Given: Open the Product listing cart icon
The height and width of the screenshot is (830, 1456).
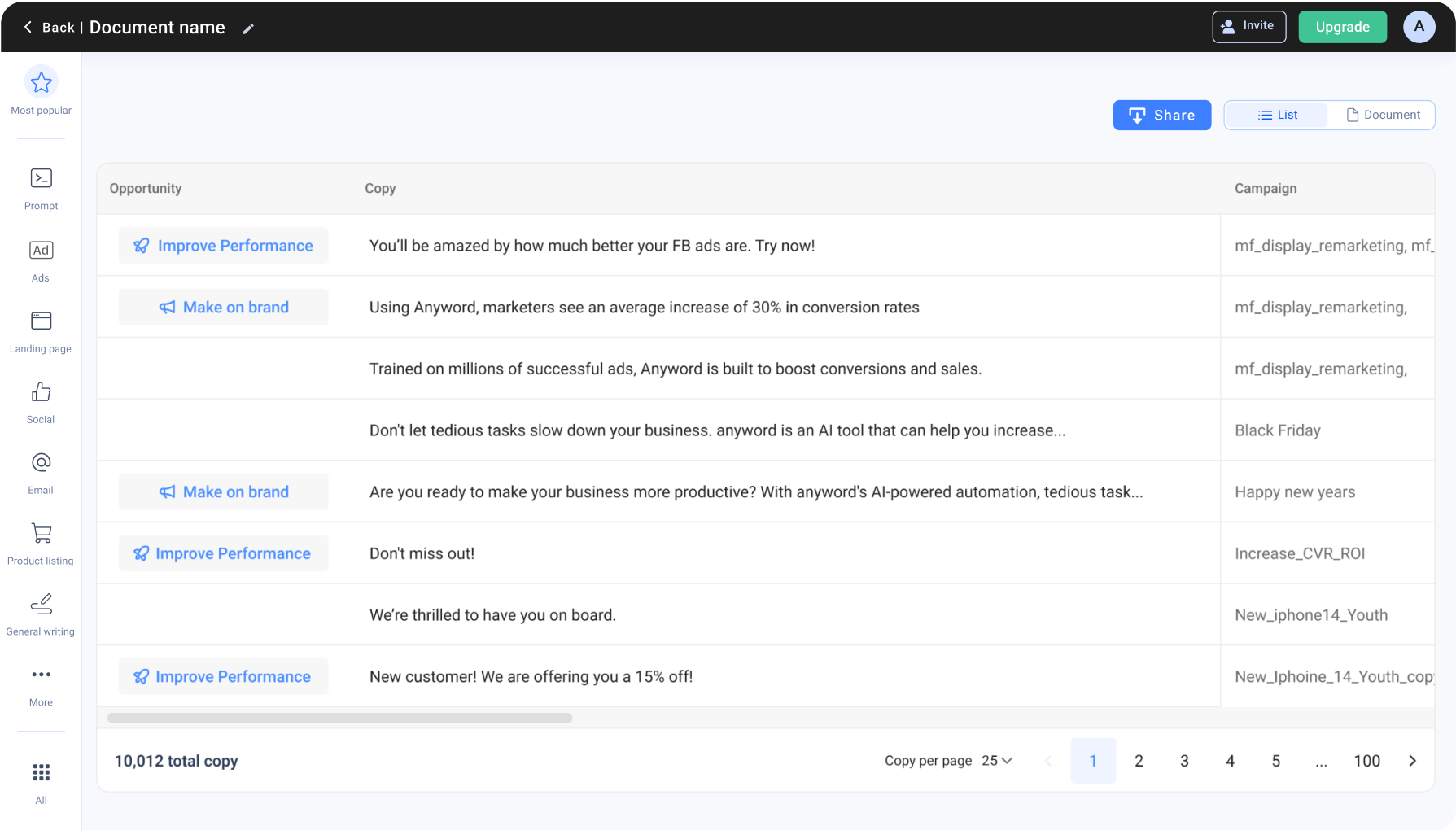Looking at the screenshot, I should coord(41,533).
